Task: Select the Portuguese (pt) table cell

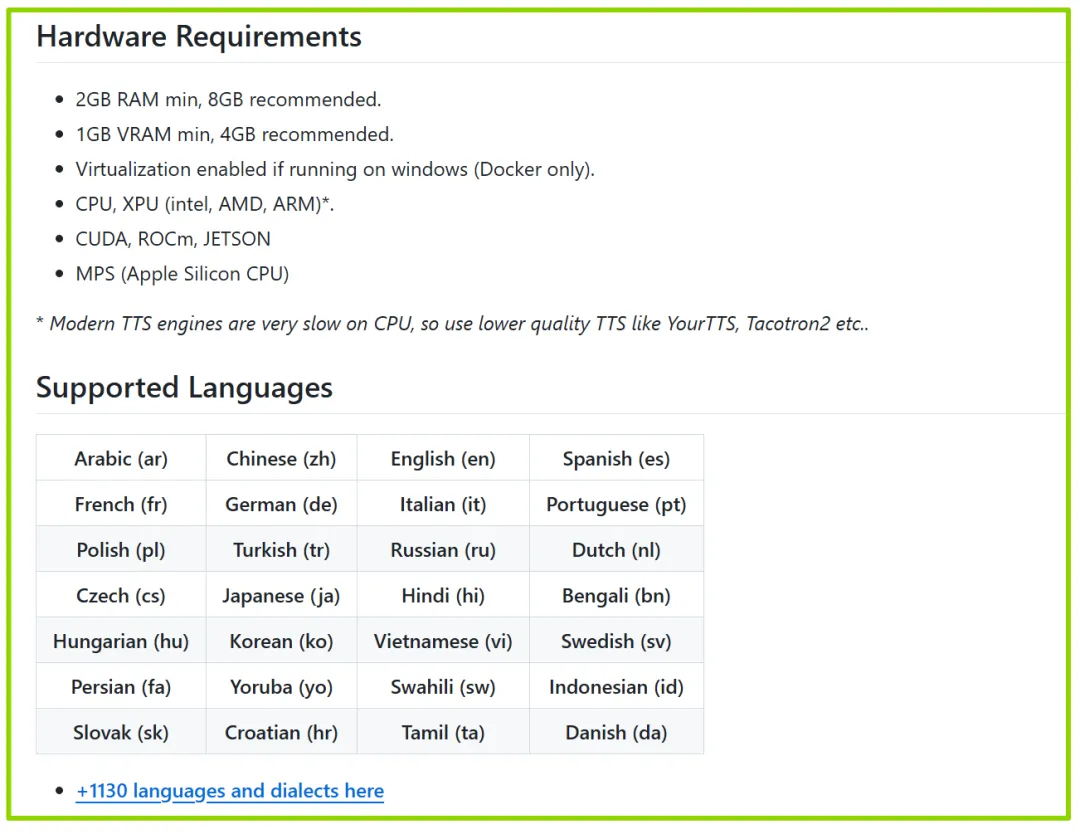Action: point(616,505)
